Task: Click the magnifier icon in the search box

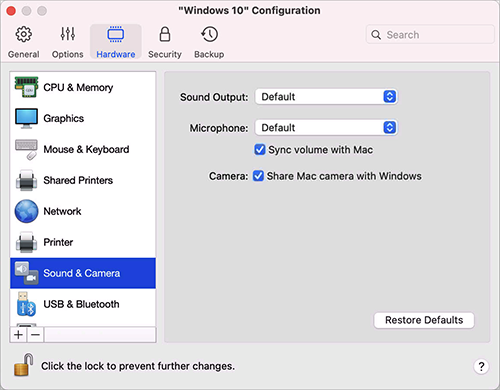Action: [x=376, y=35]
